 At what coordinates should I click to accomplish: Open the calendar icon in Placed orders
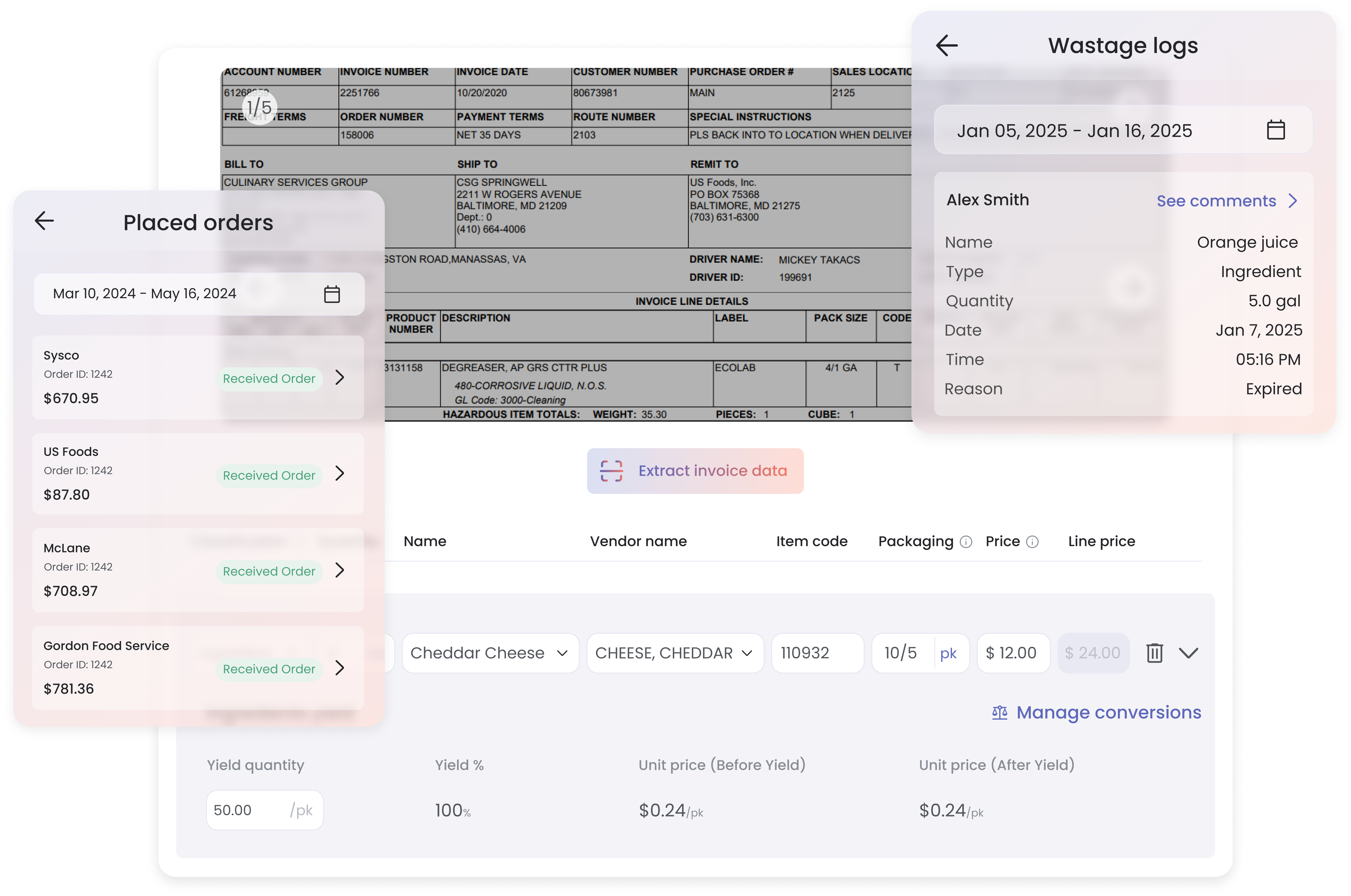click(x=332, y=294)
